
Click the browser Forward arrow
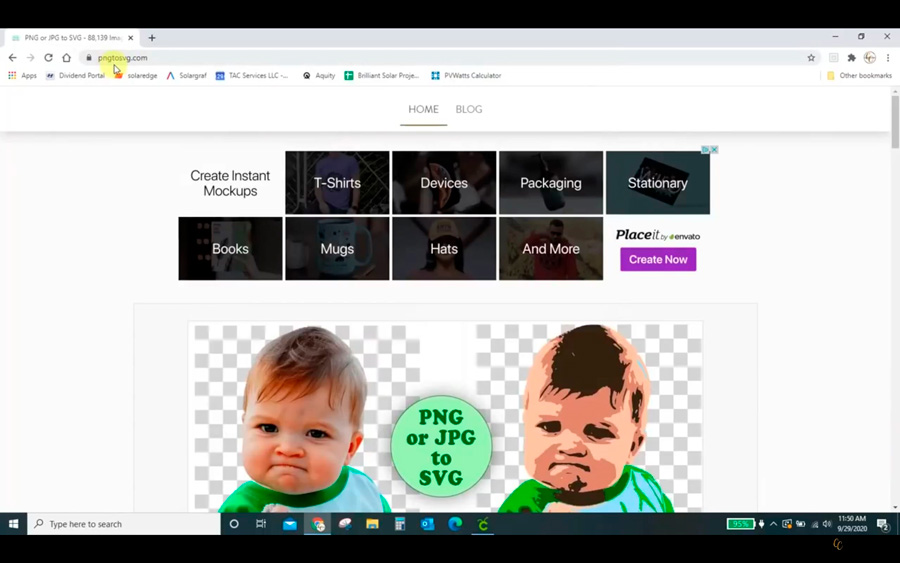[30, 57]
